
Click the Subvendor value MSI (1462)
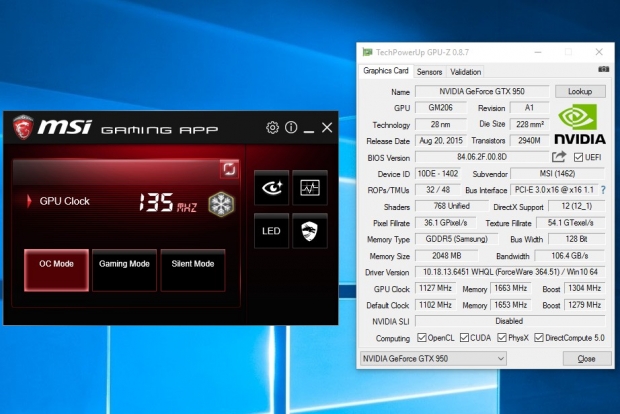558,174
